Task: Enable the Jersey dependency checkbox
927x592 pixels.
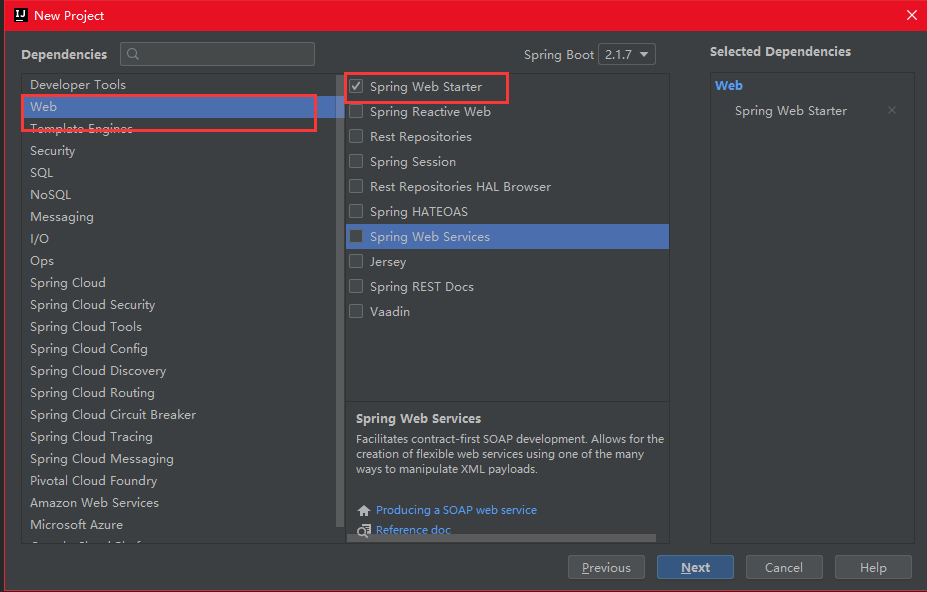Action: click(356, 261)
